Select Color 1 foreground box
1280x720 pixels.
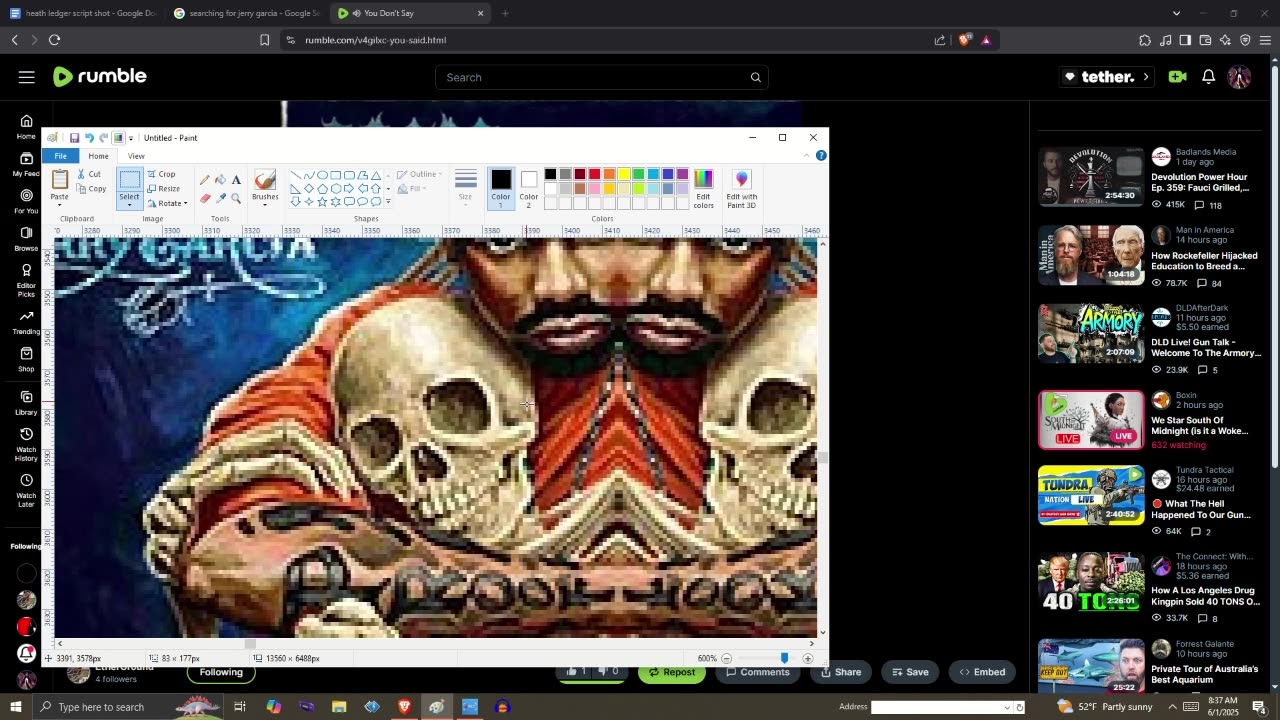[501, 186]
